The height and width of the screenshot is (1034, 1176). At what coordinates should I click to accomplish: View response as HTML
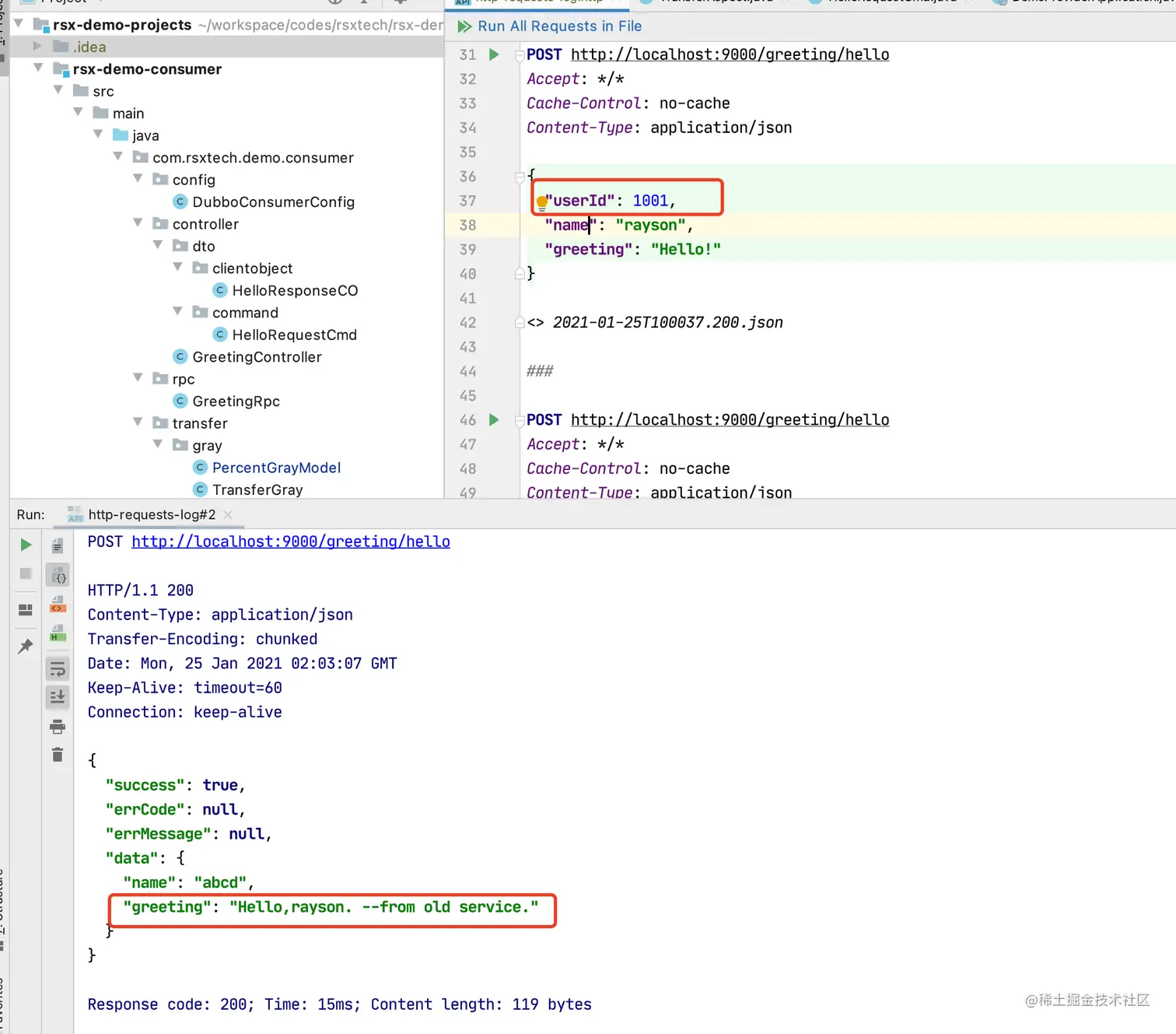[58, 633]
